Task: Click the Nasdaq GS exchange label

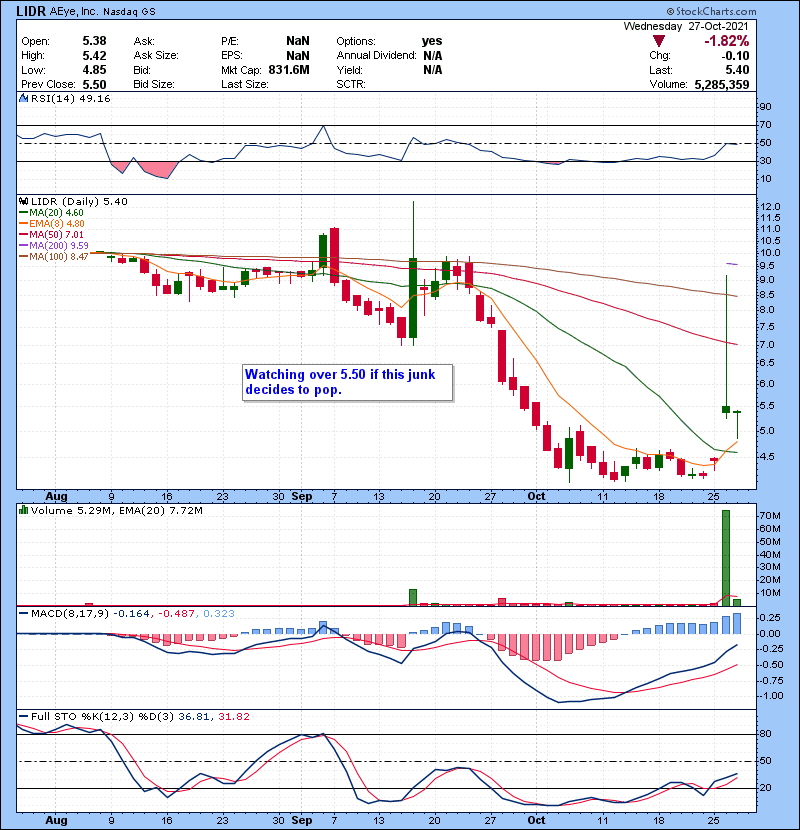Action: pos(129,12)
